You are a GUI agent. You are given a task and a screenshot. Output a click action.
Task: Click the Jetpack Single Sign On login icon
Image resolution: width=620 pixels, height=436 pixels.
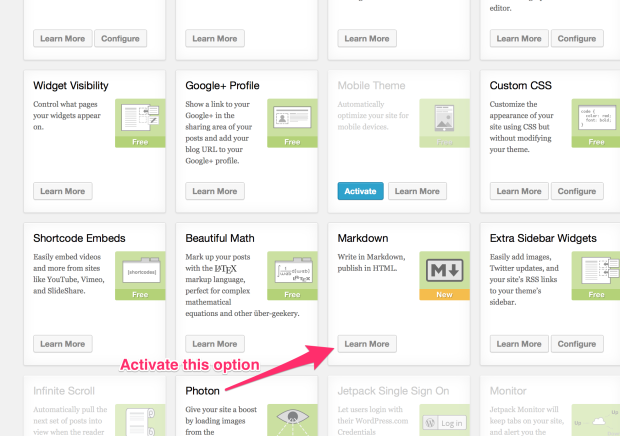(444, 420)
